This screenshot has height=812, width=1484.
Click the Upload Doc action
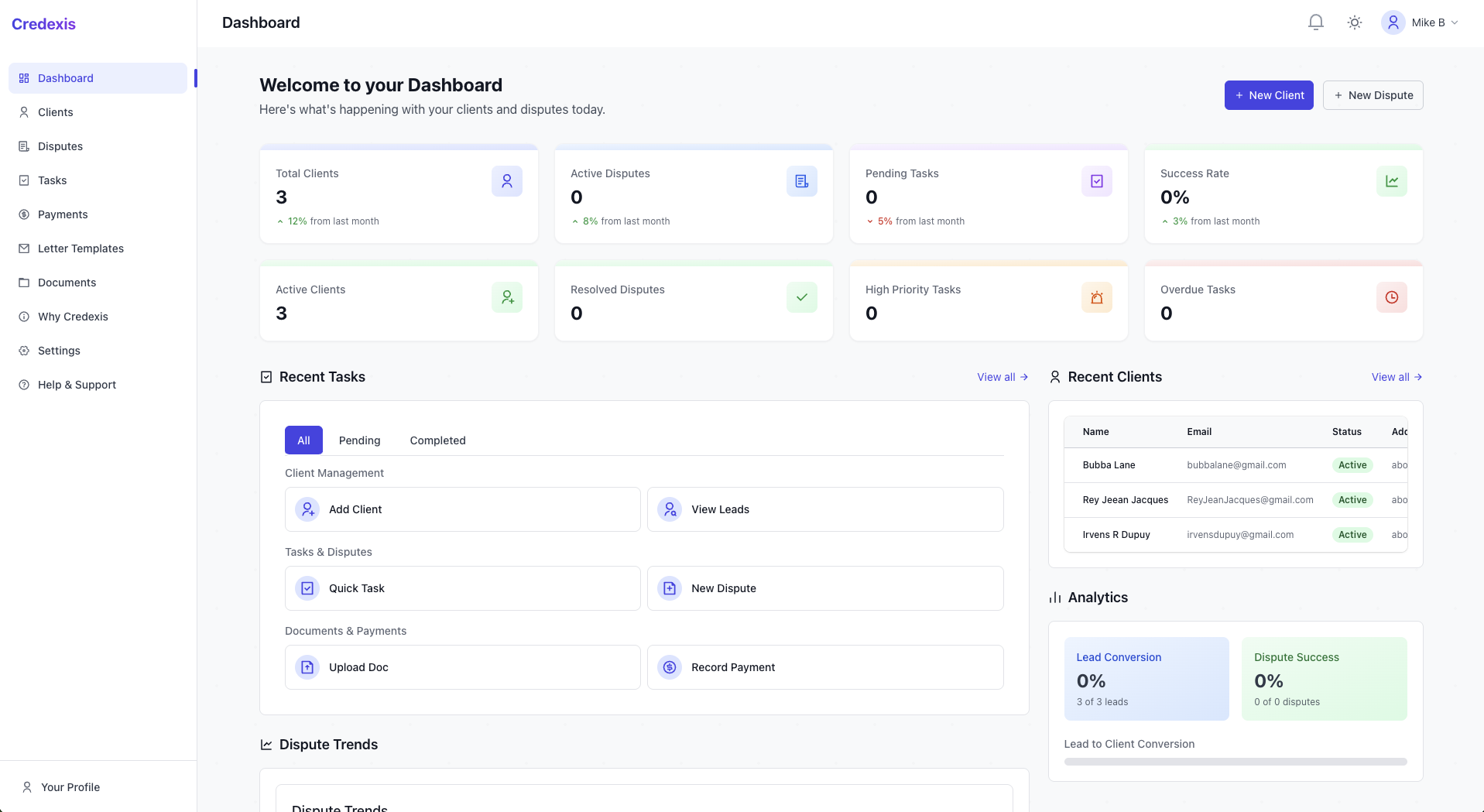[x=462, y=667]
